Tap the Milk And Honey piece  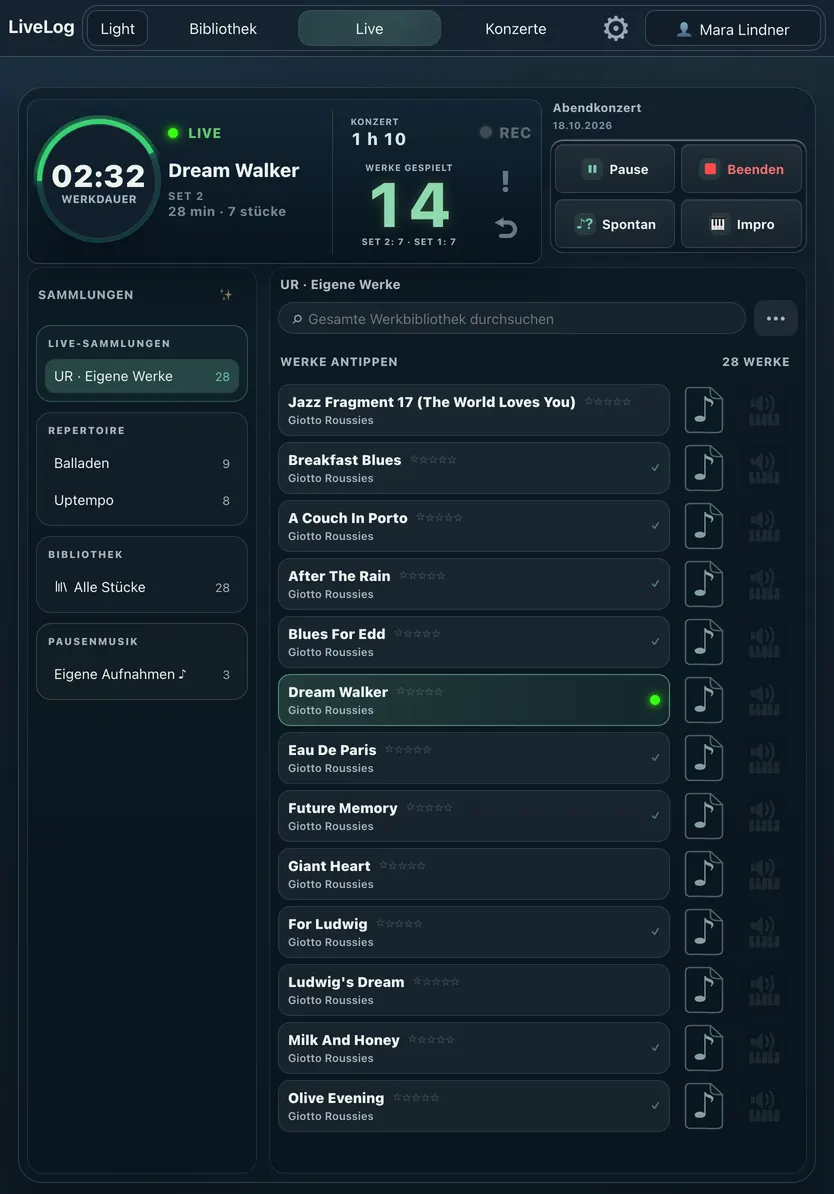474,1048
